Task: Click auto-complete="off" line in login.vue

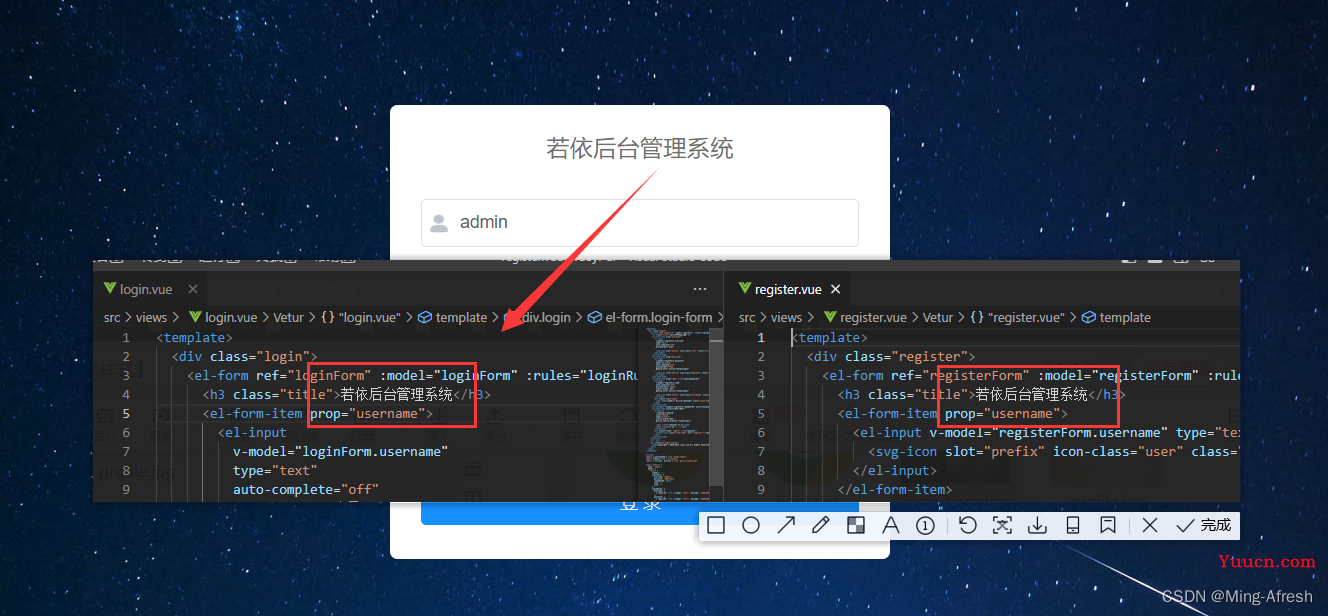Action: (x=306, y=489)
